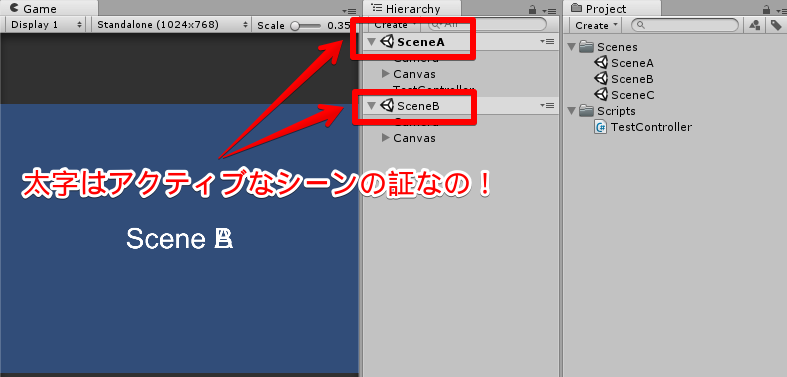Toggle the Project panel lock icon
The image size is (787, 377).
click(766, 10)
